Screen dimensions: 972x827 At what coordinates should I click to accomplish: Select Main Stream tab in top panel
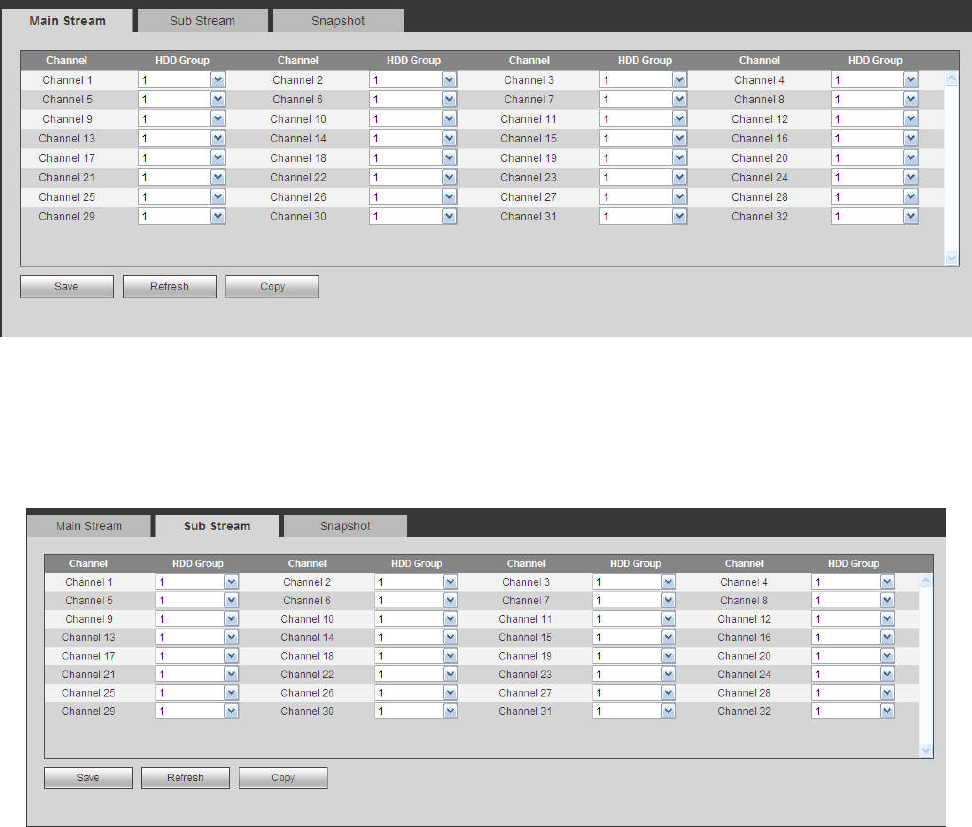[68, 20]
